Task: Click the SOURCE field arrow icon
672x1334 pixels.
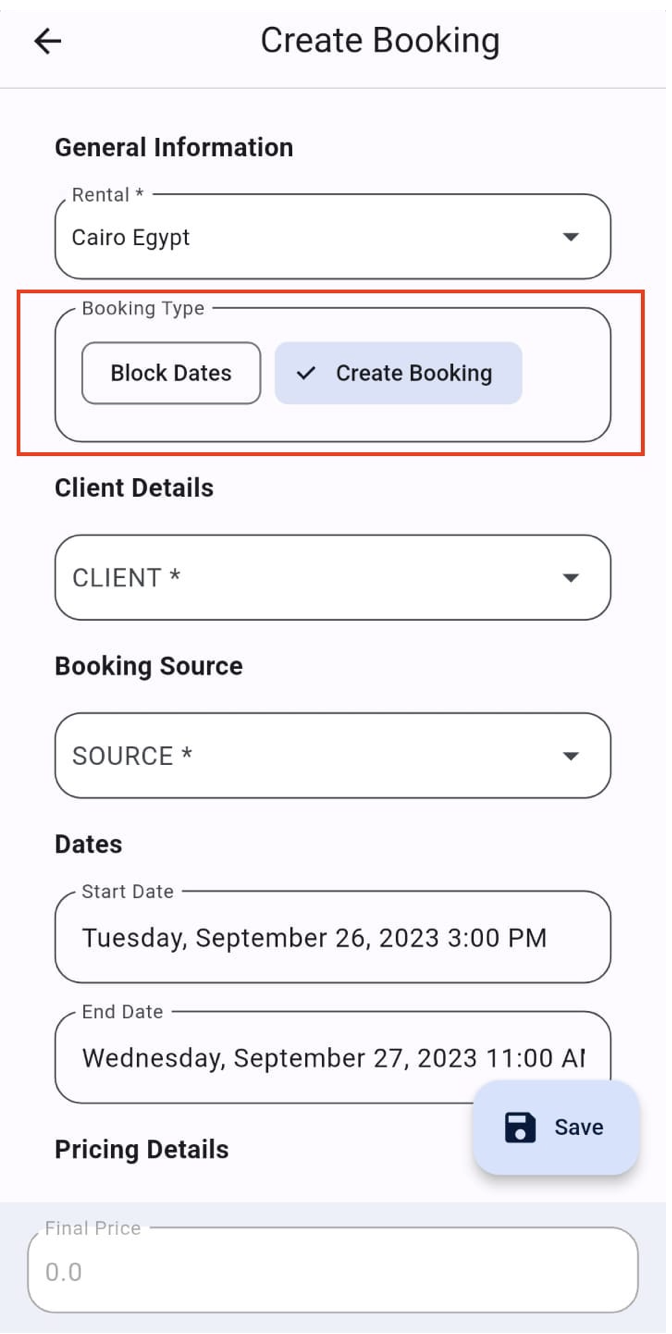Action: coord(571,756)
